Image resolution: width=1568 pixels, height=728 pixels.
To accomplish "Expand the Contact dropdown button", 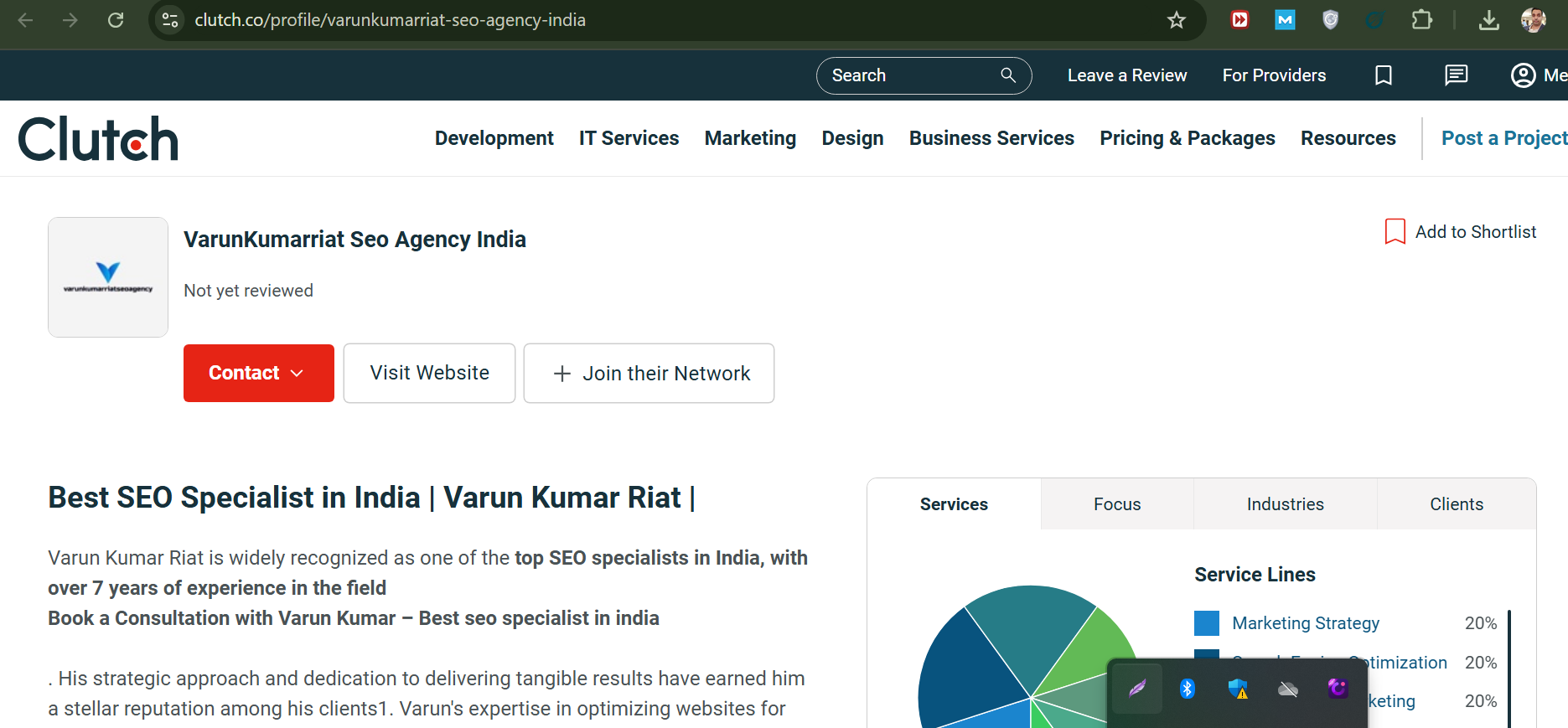I will 258,373.
